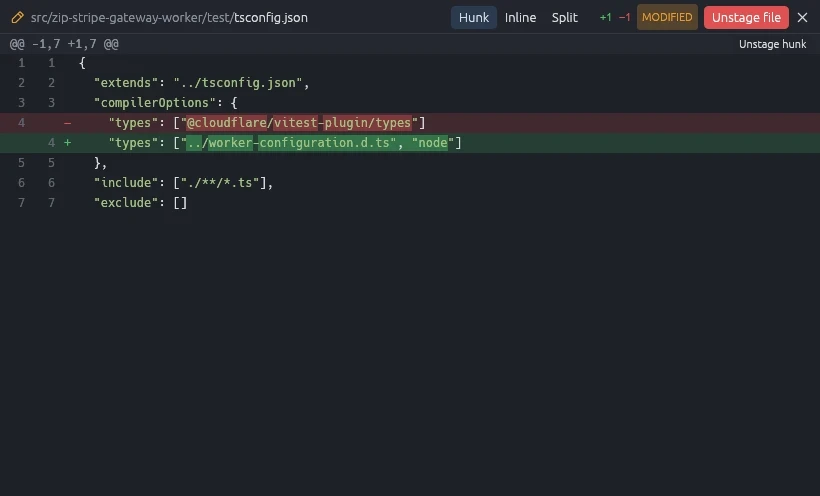Click the −1 deletions count
The height and width of the screenshot is (496, 820).
click(x=624, y=17)
